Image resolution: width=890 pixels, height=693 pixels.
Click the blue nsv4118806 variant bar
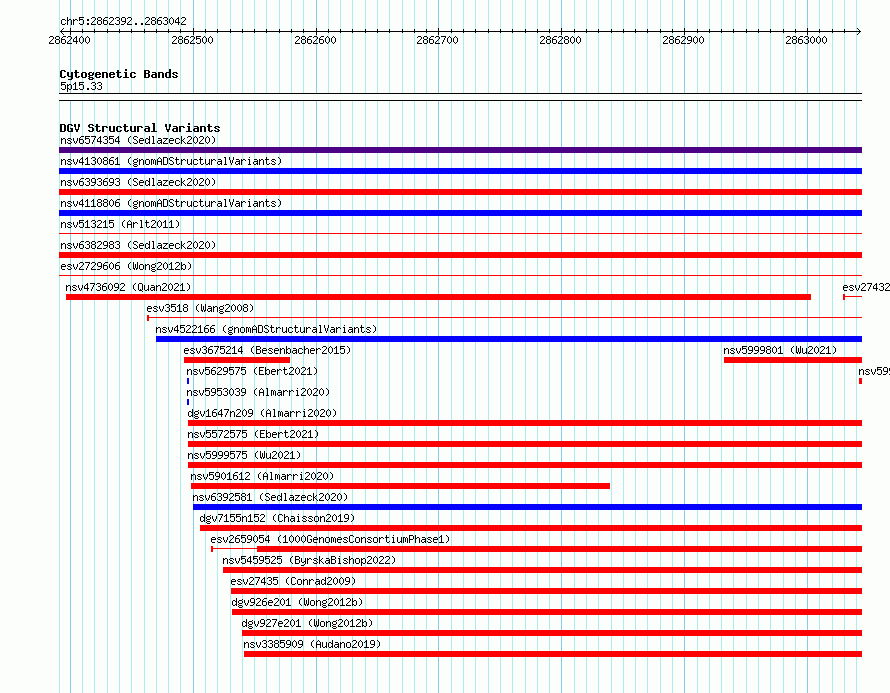click(460, 213)
